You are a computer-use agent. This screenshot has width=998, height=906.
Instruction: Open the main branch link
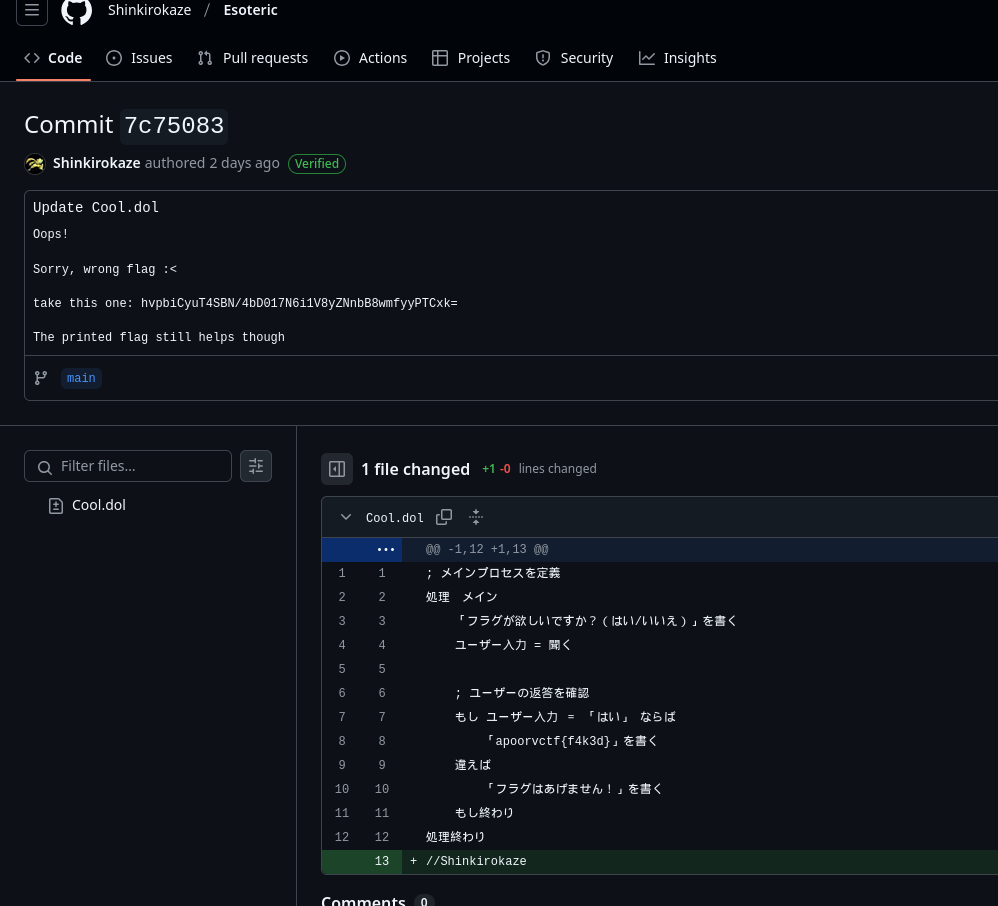click(x=81, y=378)
